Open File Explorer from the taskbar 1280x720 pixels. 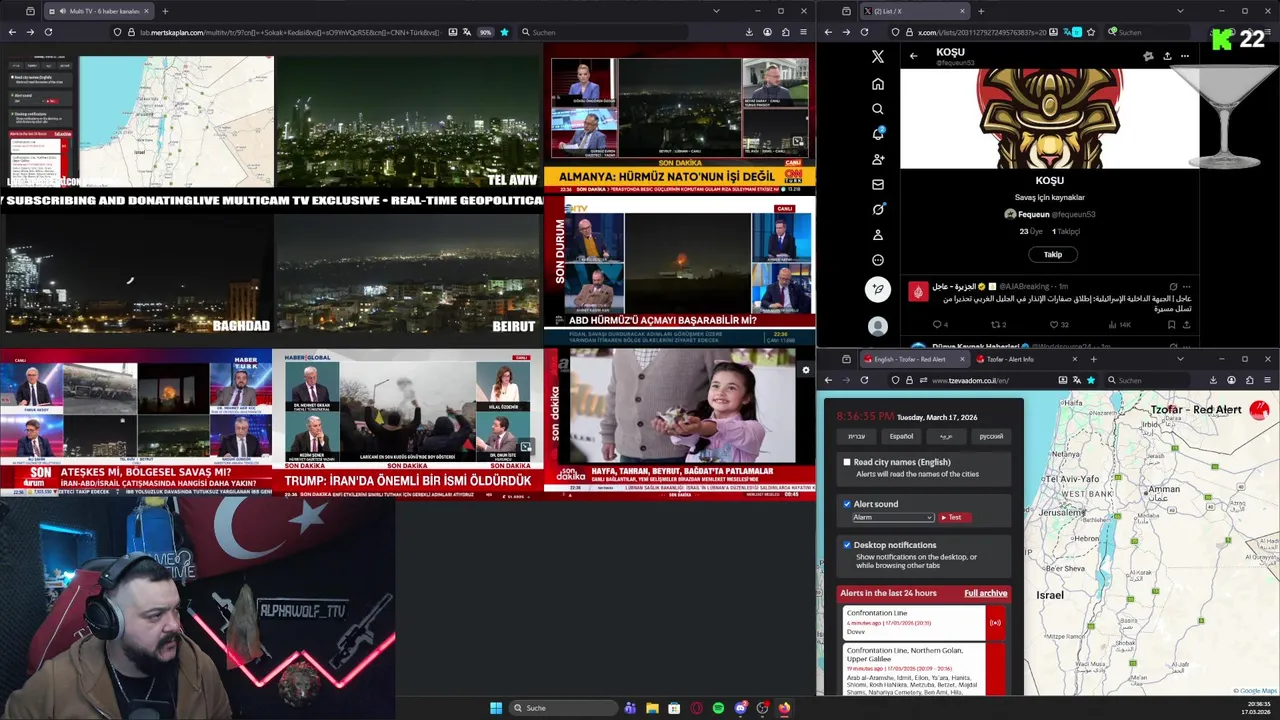pos(652,708)
